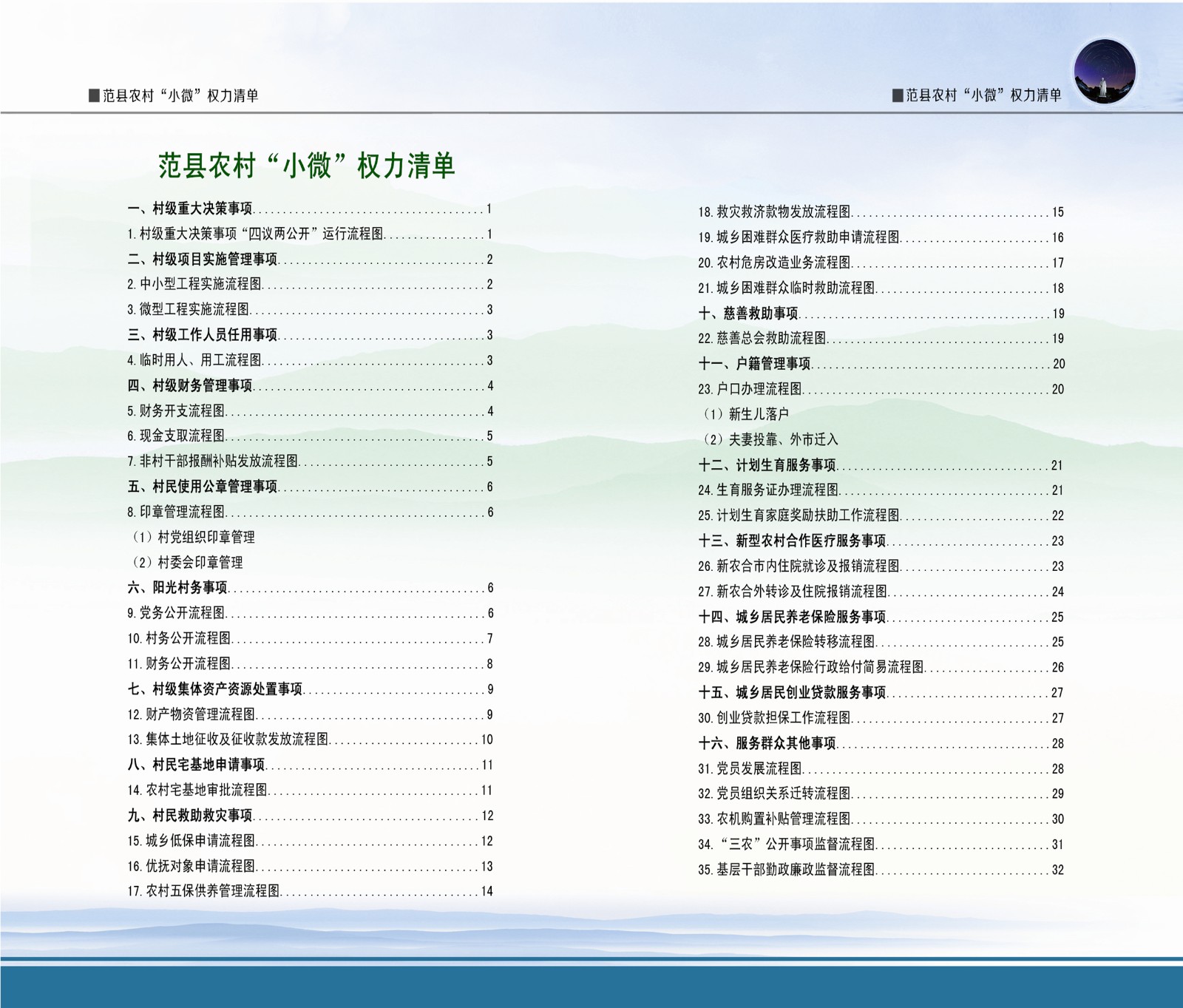
Task: Select entry 30.创业贷款担保工作流程图
Action: 881,718
